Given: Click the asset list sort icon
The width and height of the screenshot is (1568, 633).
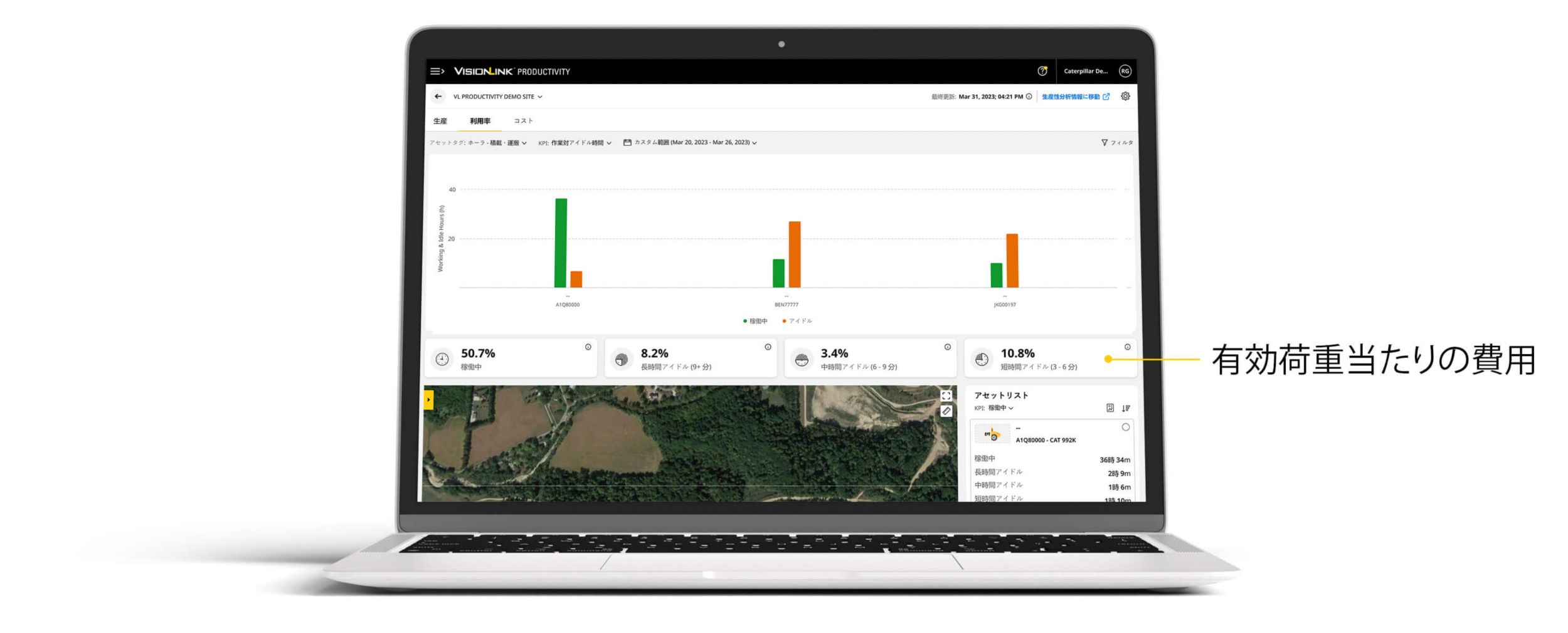Looking at the screenshot, I should (x=1126, y=409).
